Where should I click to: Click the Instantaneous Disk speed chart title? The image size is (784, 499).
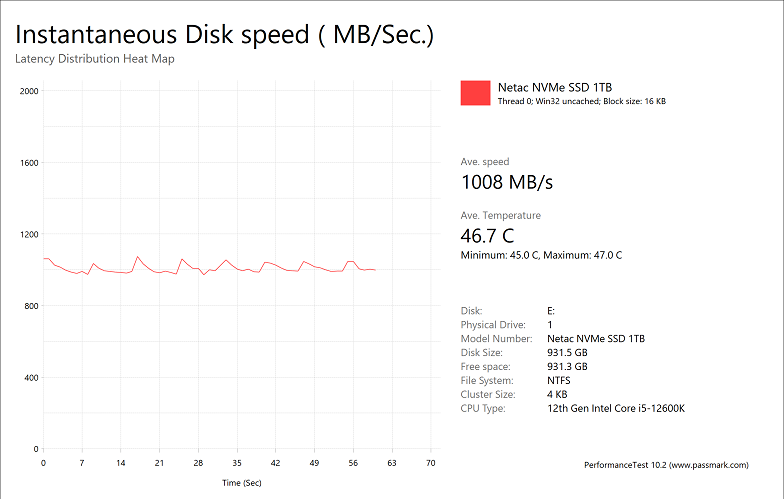[225, 34]
